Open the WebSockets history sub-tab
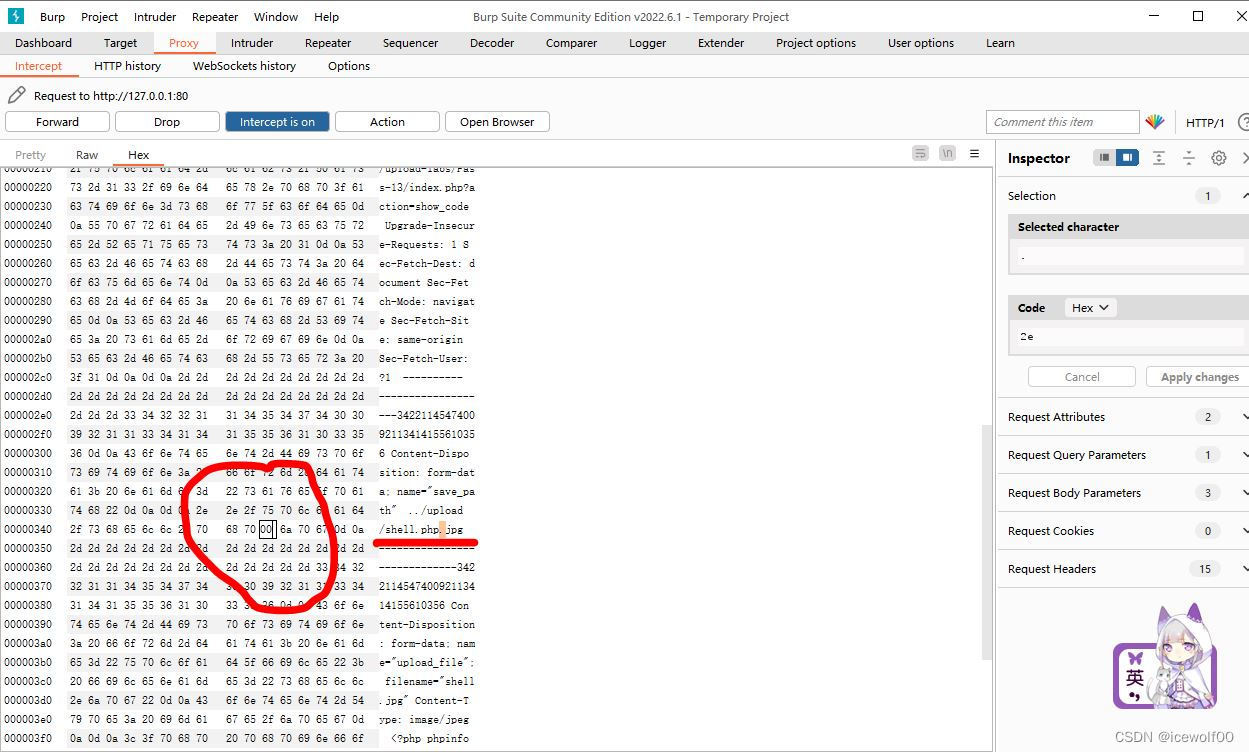 [244, 66]
